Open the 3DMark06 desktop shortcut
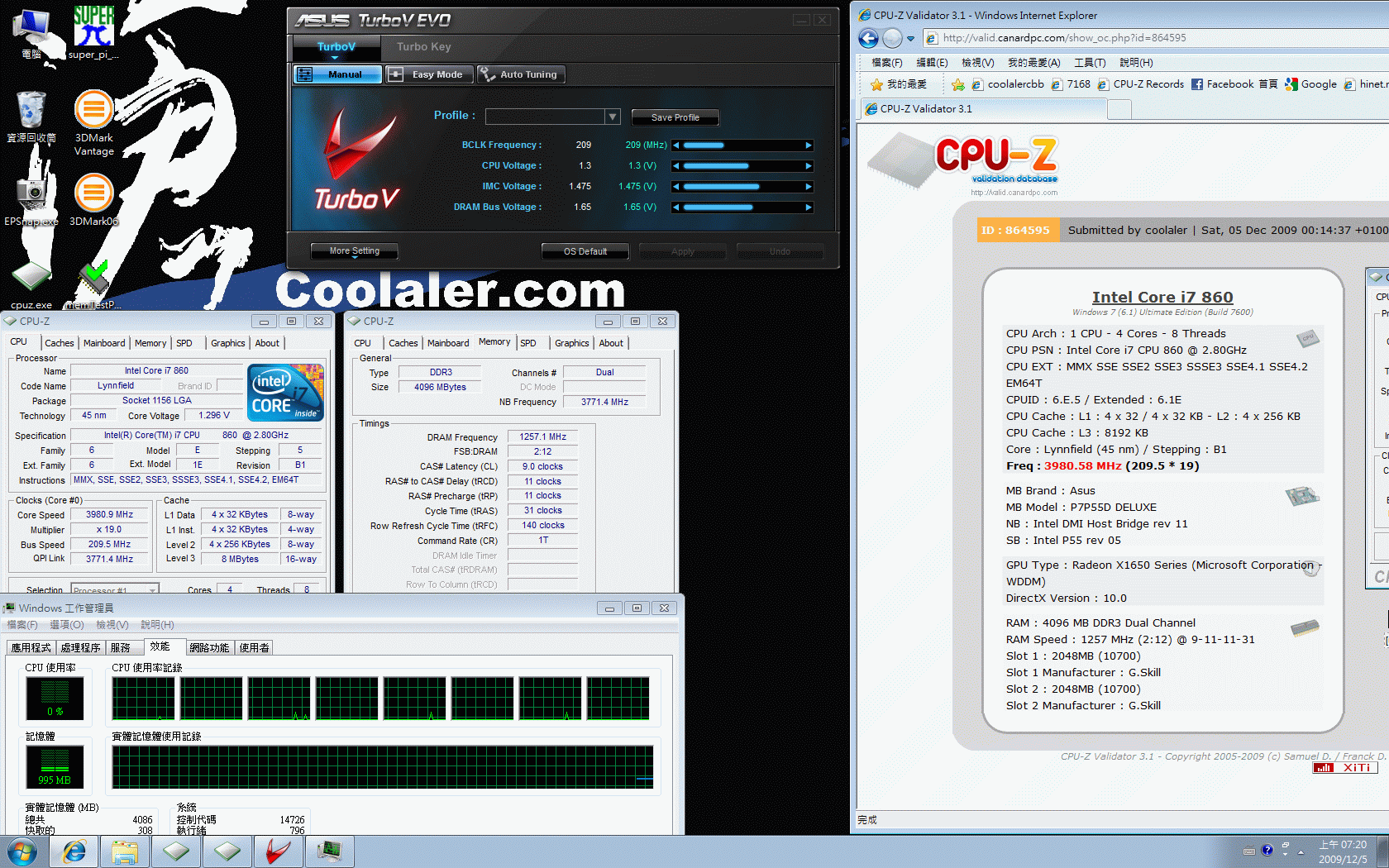Image resolution: width=1389 pixels, height=868 pixels. (x=93, y=200)
